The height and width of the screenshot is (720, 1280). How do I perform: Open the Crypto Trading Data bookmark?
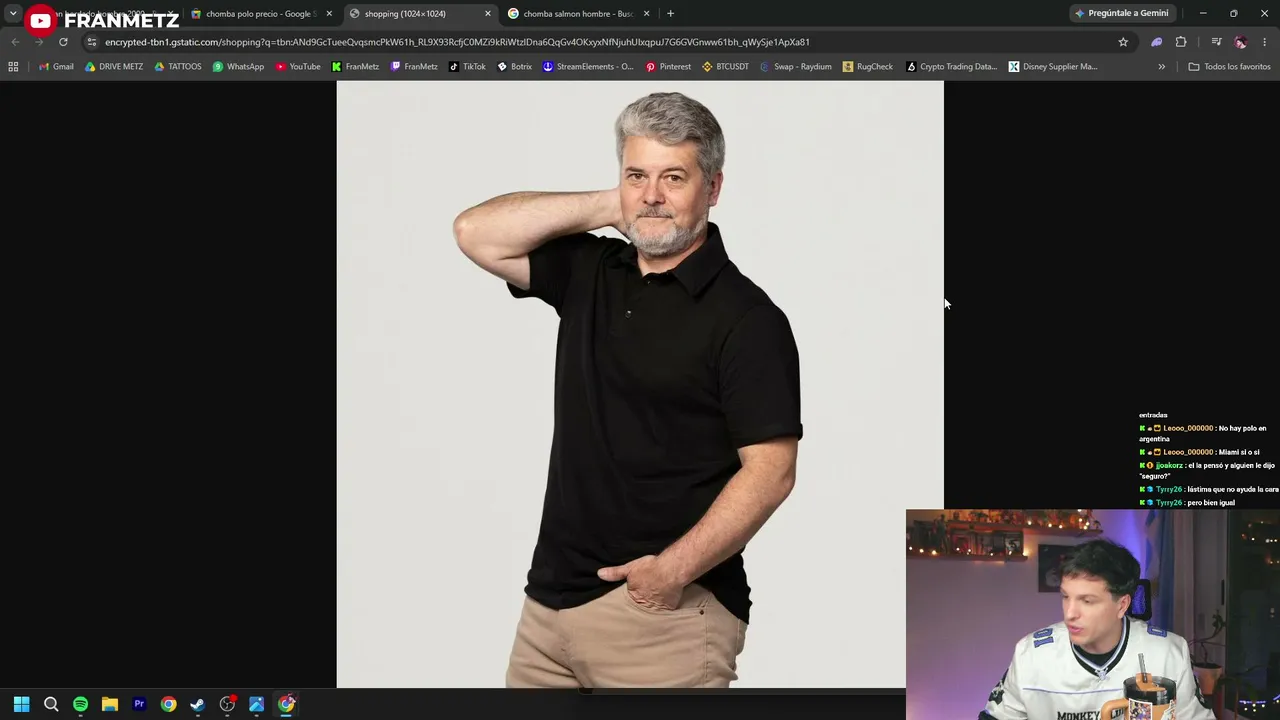tap(951, 67)
